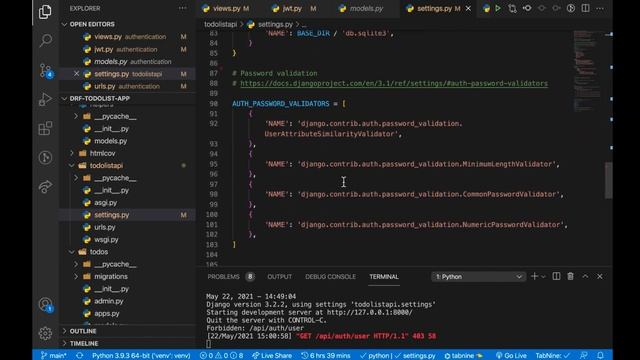640x360 pixels.
Task: Close settings.py in Open Editors list
Action: (76, 74)
